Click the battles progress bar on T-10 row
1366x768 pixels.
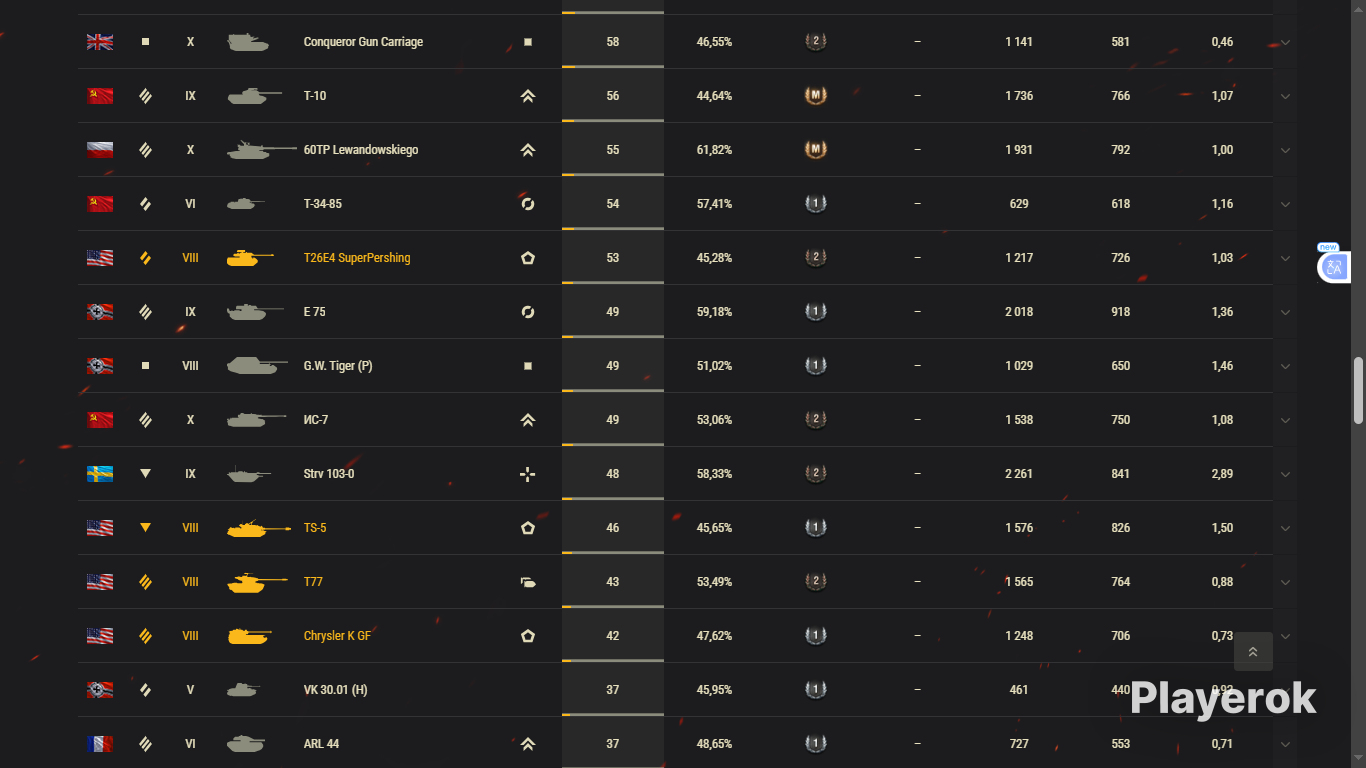click(x=613, y=121)
